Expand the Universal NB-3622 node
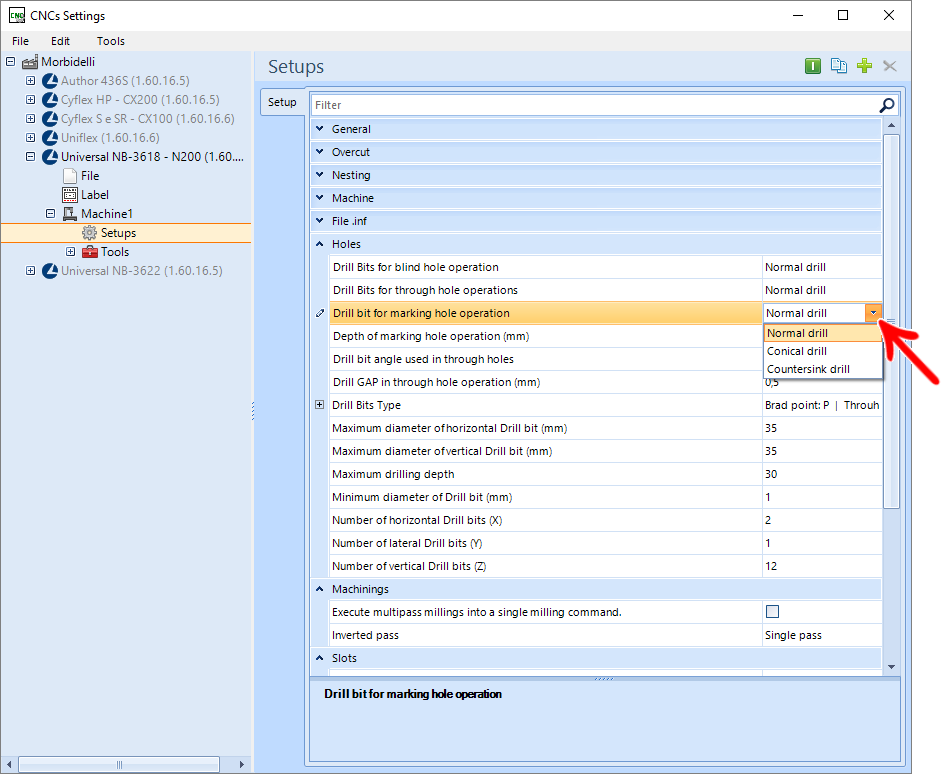This screenshot has width=946, height=774. [x=30, y=271]
